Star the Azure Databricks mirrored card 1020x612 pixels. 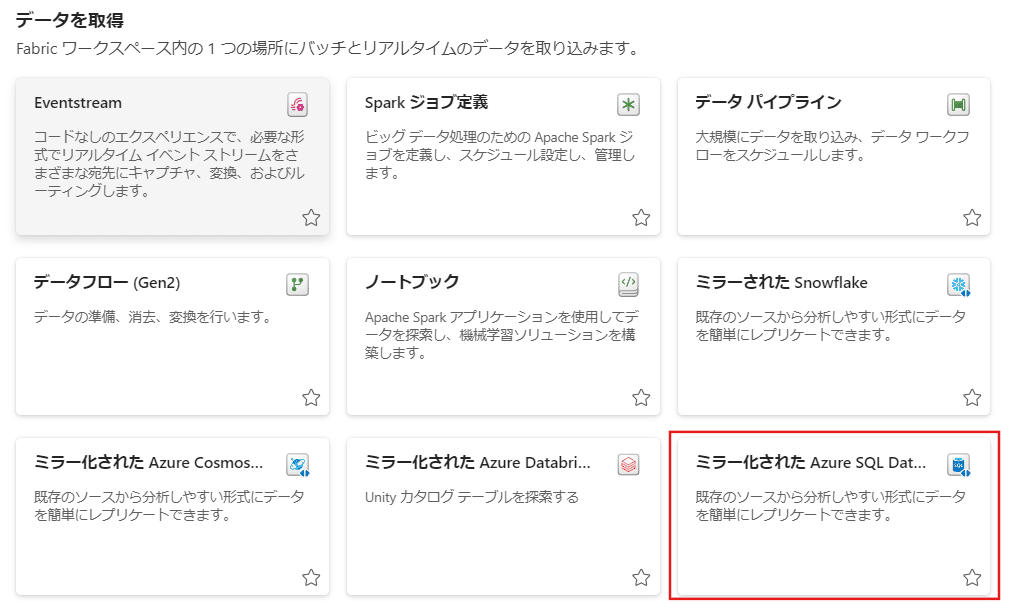tap(641, 578)
